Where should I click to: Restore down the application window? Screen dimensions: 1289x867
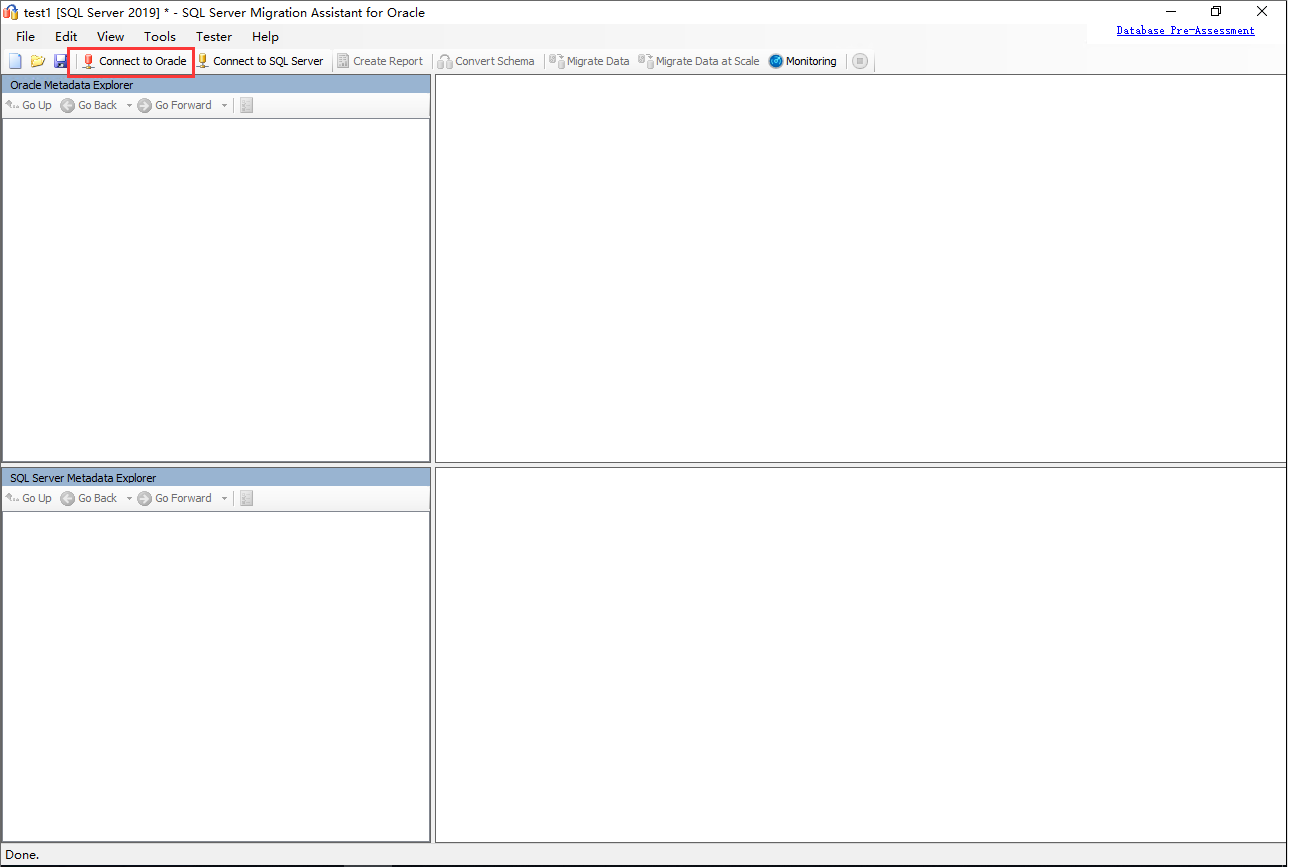point(1216,11)
